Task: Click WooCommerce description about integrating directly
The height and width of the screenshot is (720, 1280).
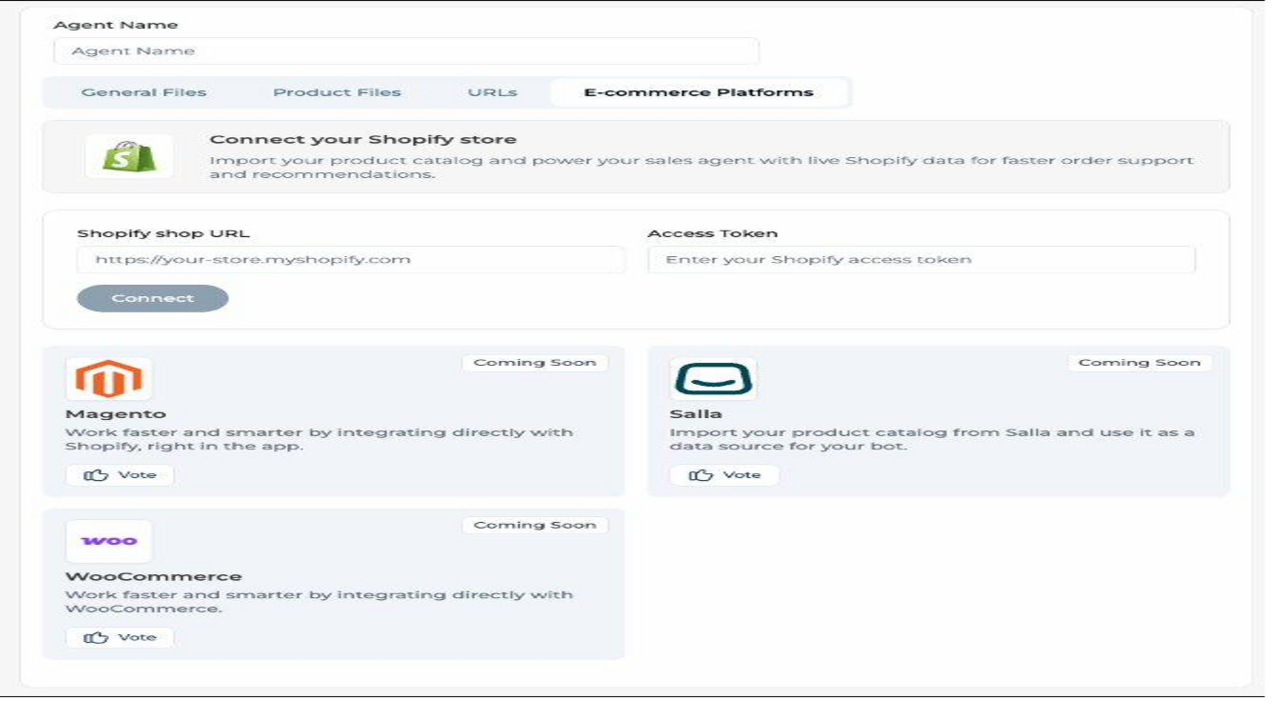Action: 319,601
